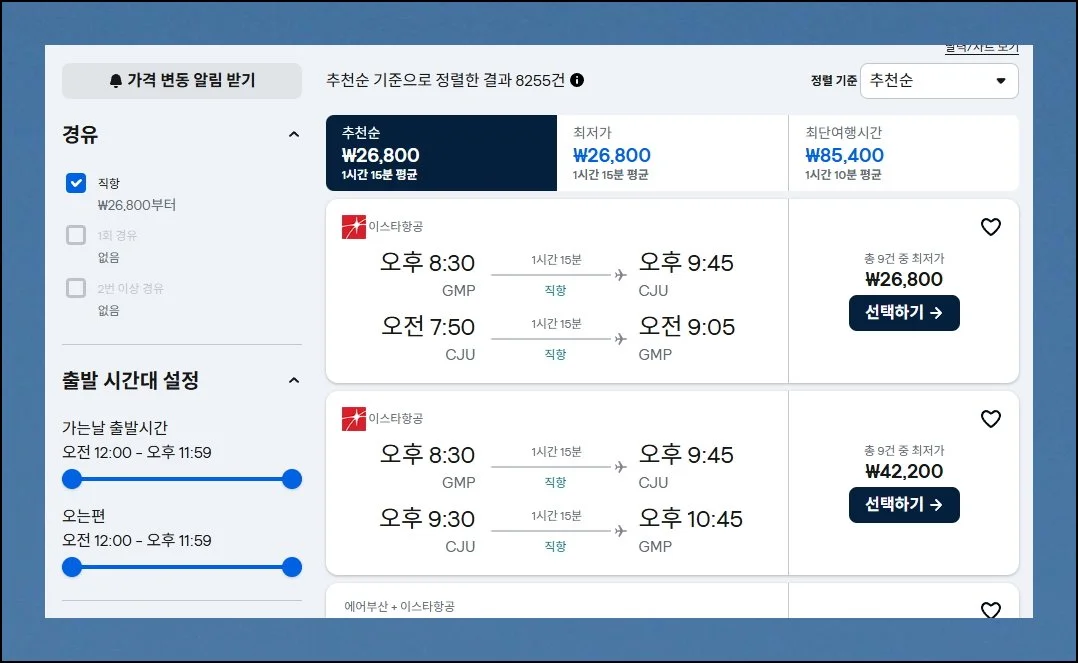1078x663 pixels.
Task: Click heart icon on 에어부산 + 이스타항공 card
Action: pos(990,610)
